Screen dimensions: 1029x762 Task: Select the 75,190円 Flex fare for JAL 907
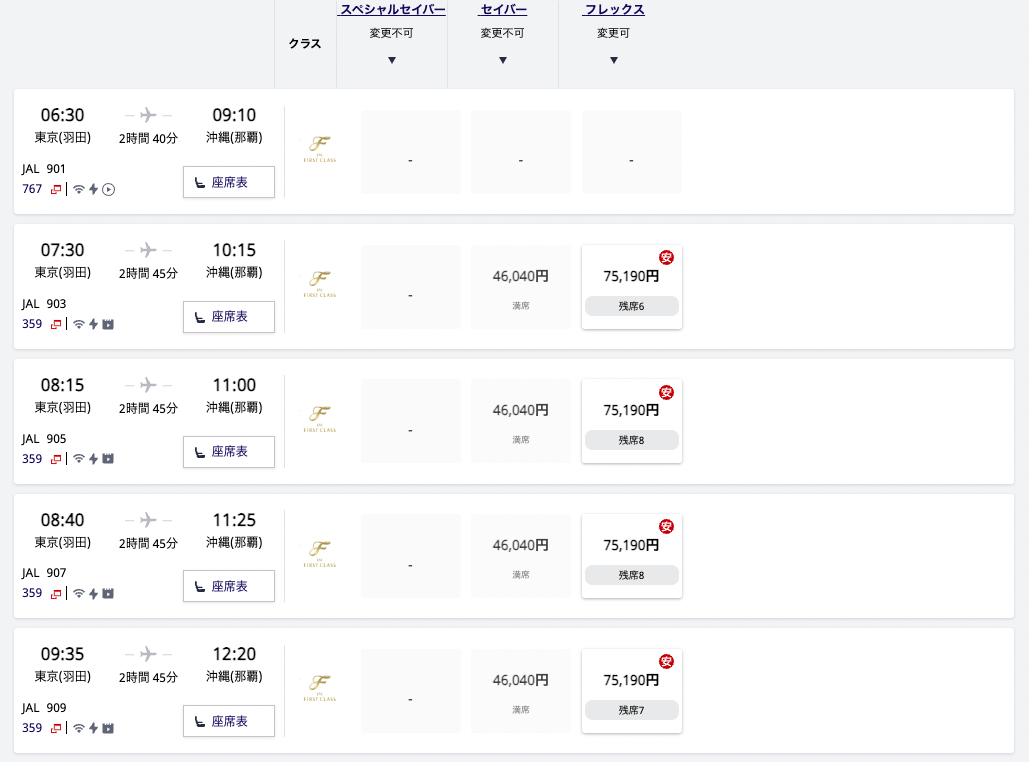631,556
